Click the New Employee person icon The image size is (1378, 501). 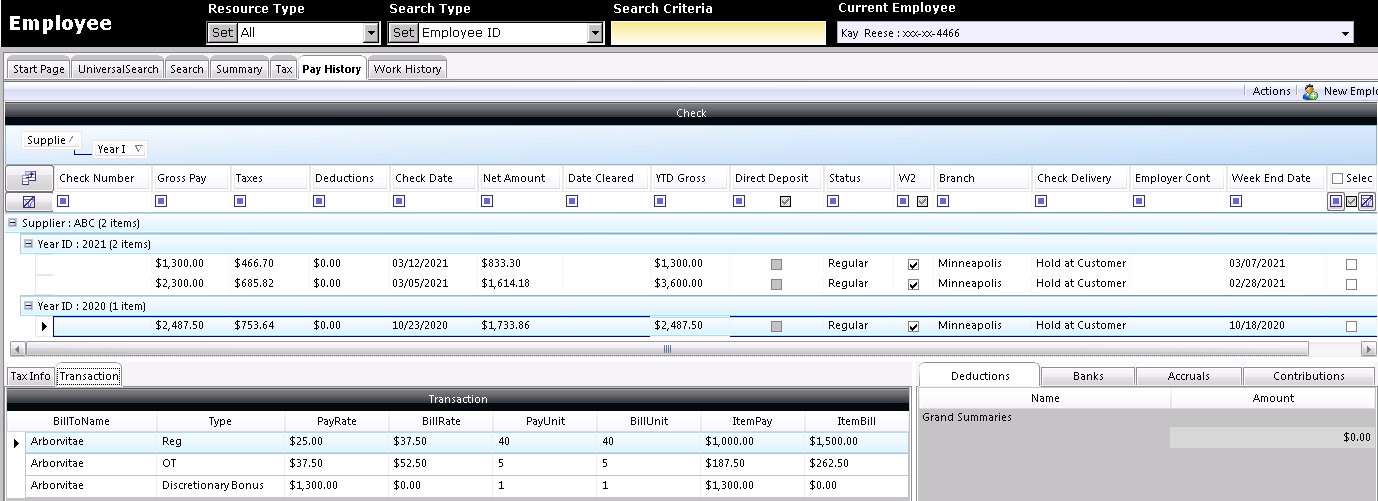[1310, 91]
